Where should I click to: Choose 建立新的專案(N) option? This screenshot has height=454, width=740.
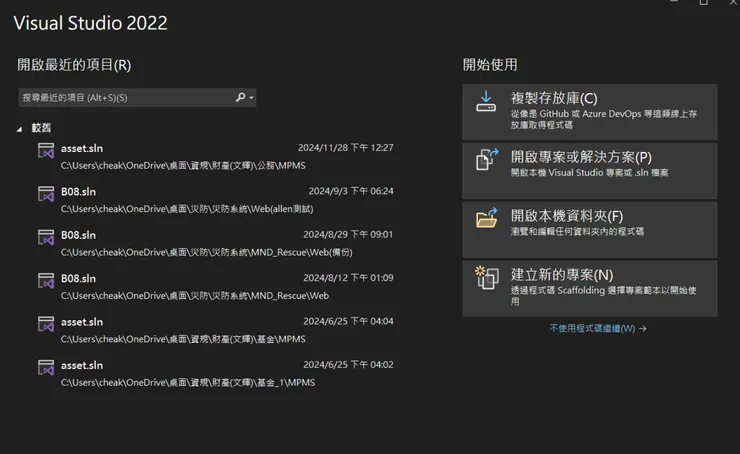coord(589,288)
